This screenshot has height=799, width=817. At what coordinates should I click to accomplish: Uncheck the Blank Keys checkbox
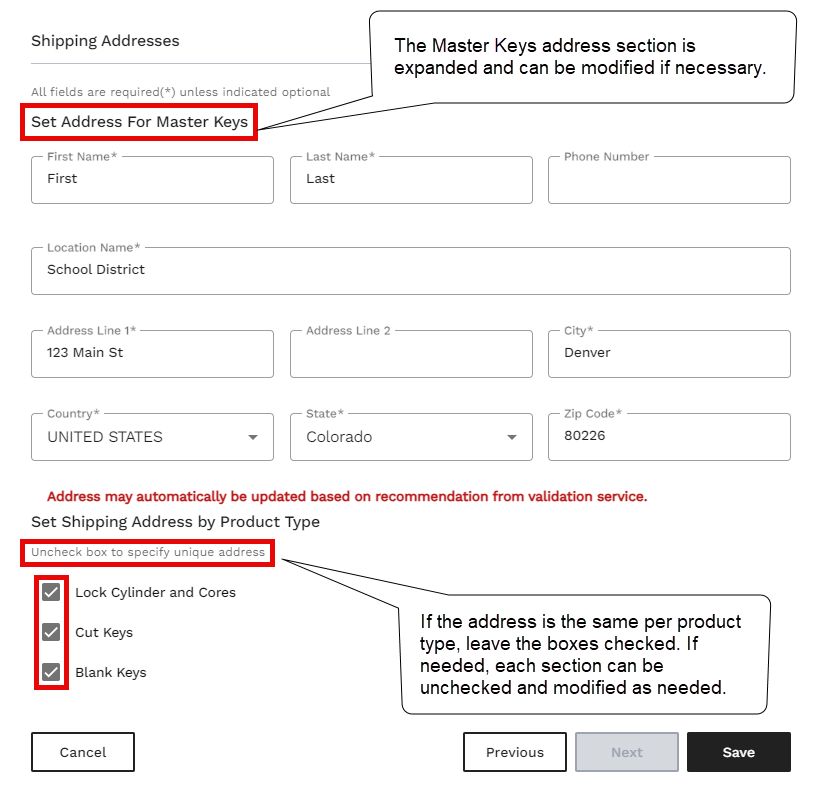(51, 672)
